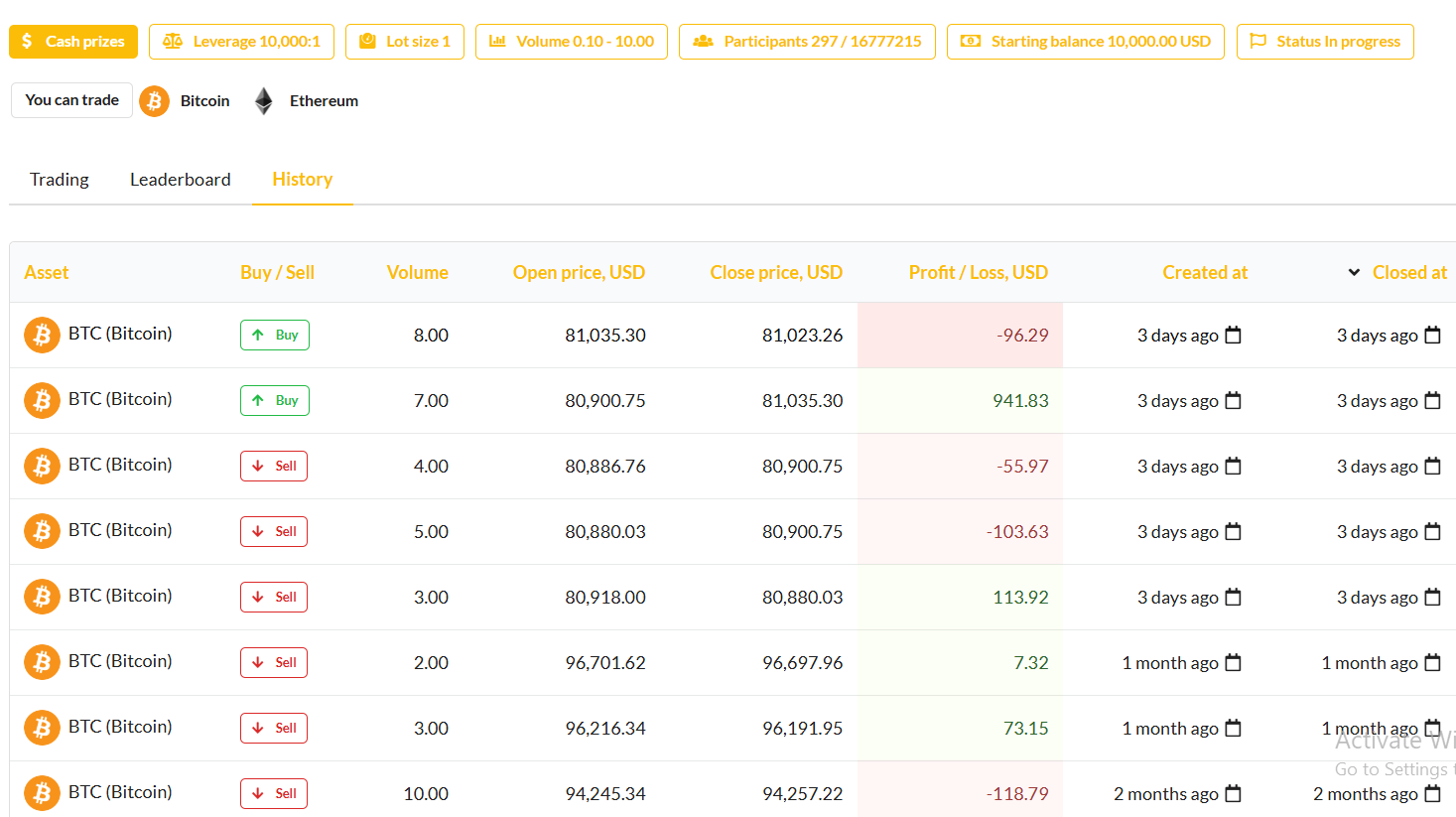Click the banknote icon beside Starting balance
Viewport: 1456px width, 817px height.
(971, 41)
